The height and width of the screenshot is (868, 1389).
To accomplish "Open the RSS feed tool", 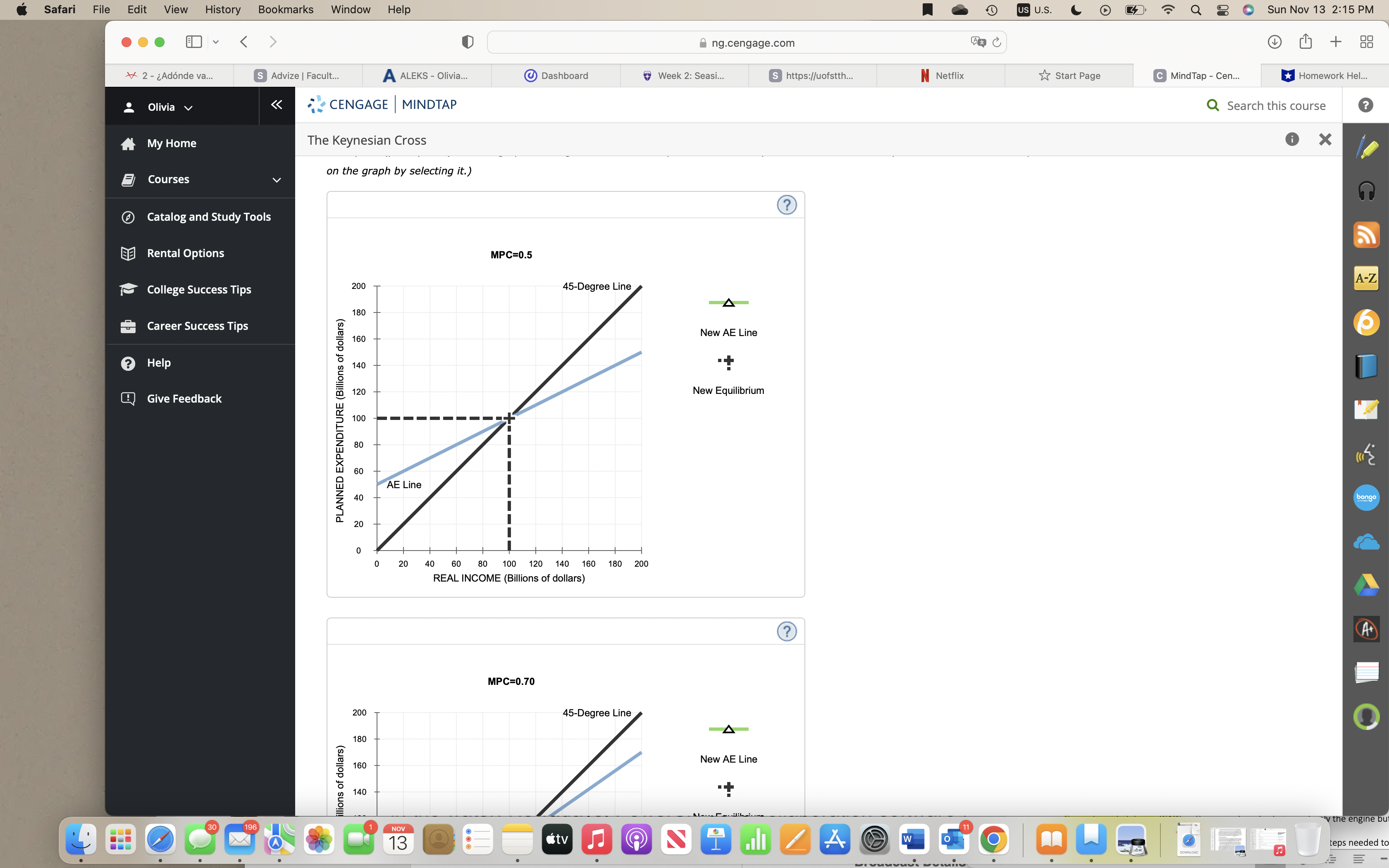I will point(1367,234).
